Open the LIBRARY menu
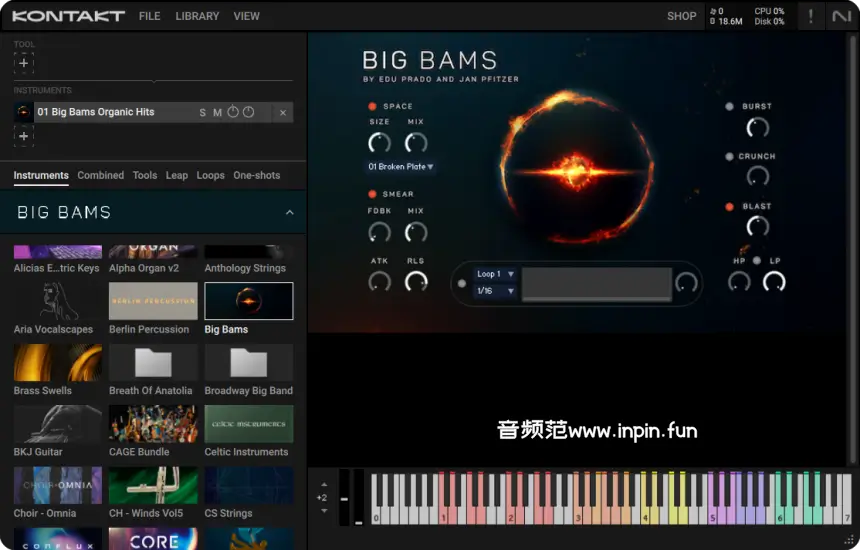The height and width of the screenshot is (550, 860). (197, 16)
